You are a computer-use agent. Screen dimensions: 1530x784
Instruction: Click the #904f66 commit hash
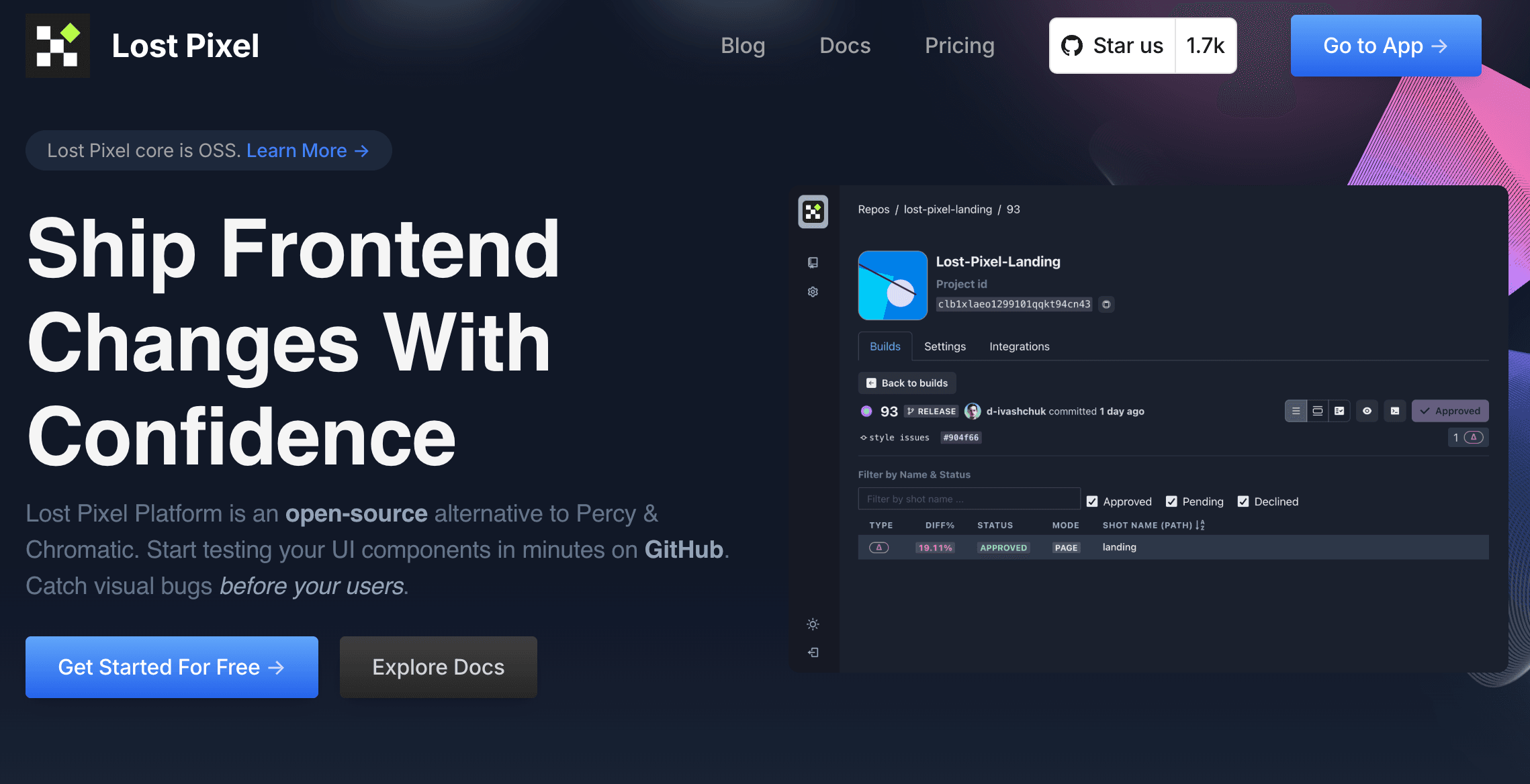[961, 438]
